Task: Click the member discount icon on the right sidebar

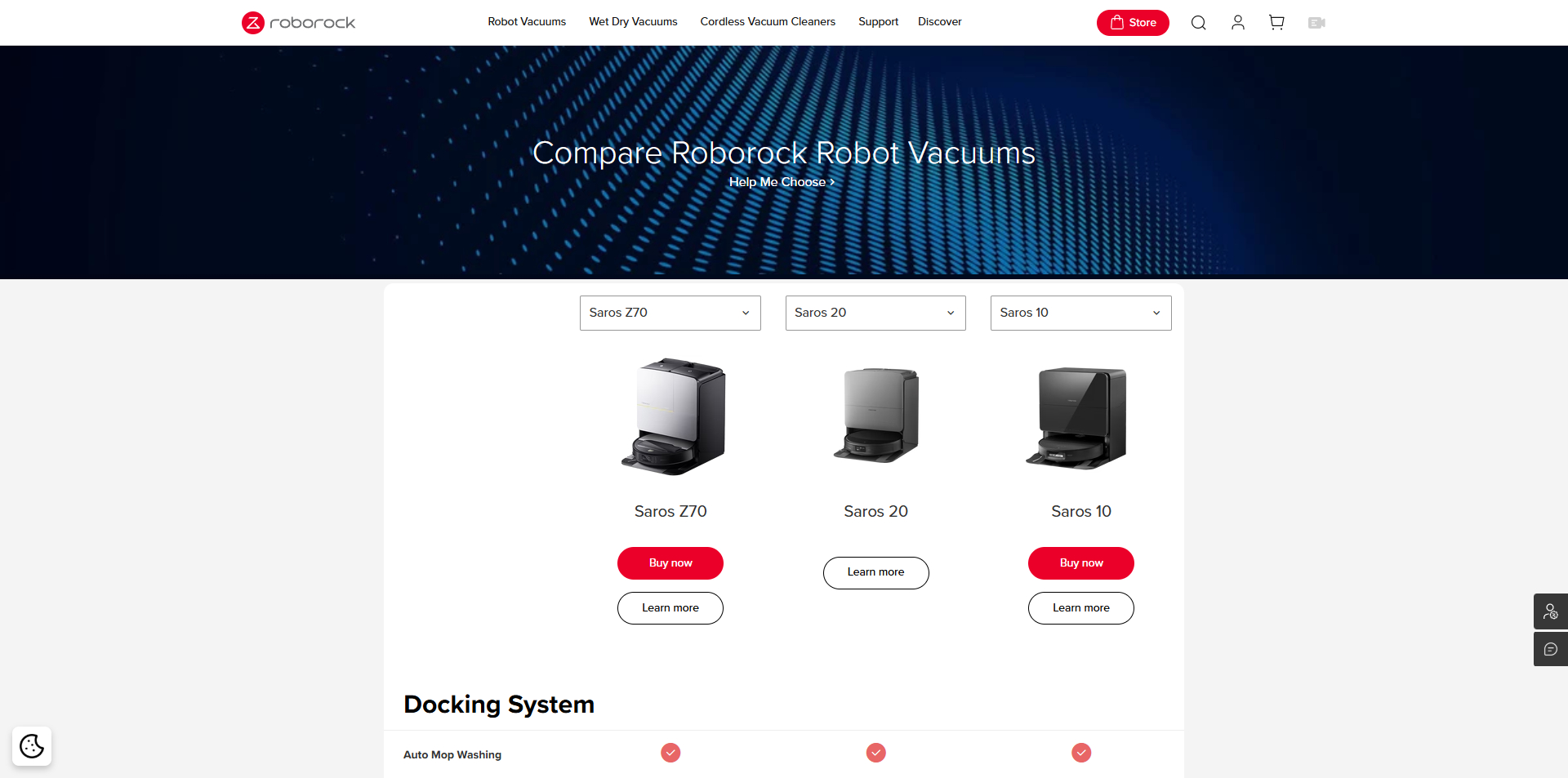Action: [1551, 611]
